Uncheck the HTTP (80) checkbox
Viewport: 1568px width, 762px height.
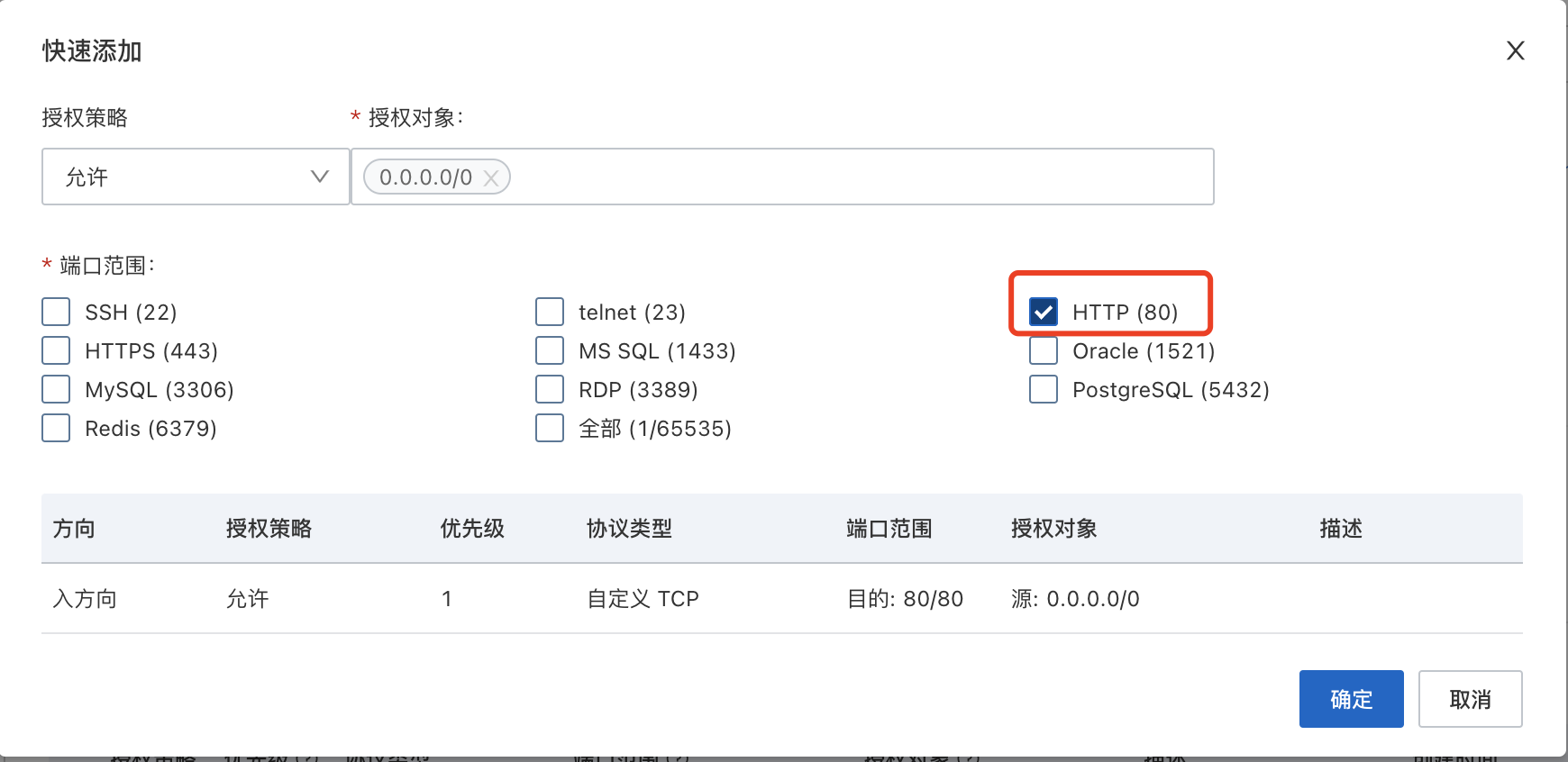click(1044, 313)
